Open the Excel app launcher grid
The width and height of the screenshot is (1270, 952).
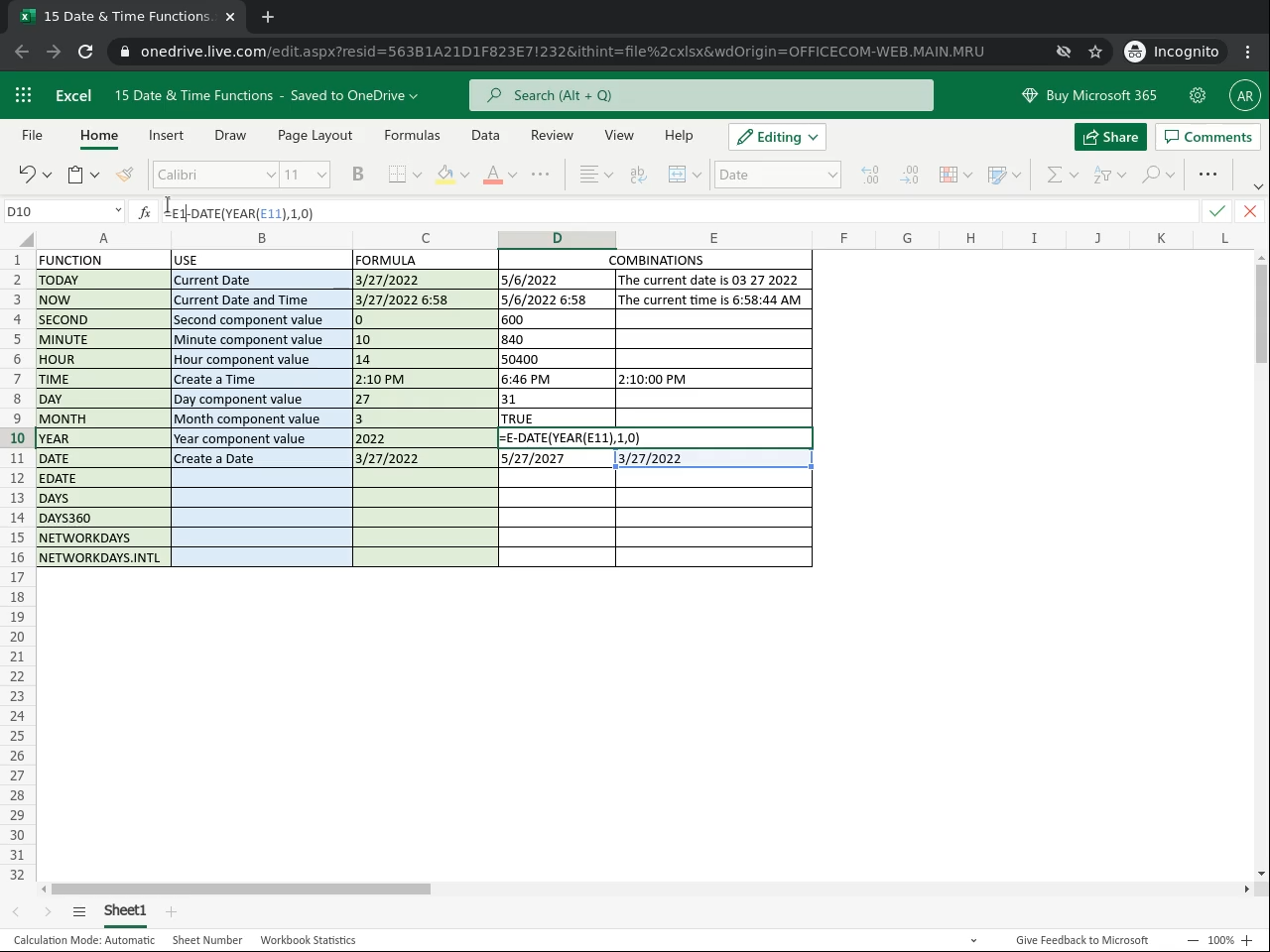pos(24,95)
